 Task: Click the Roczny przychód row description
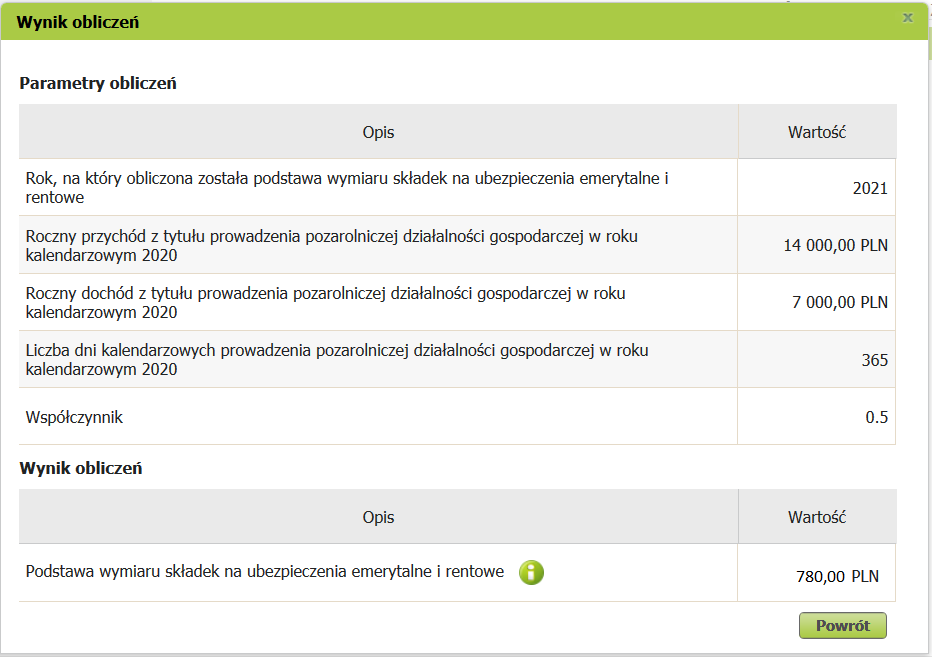[x=330, y=245]
